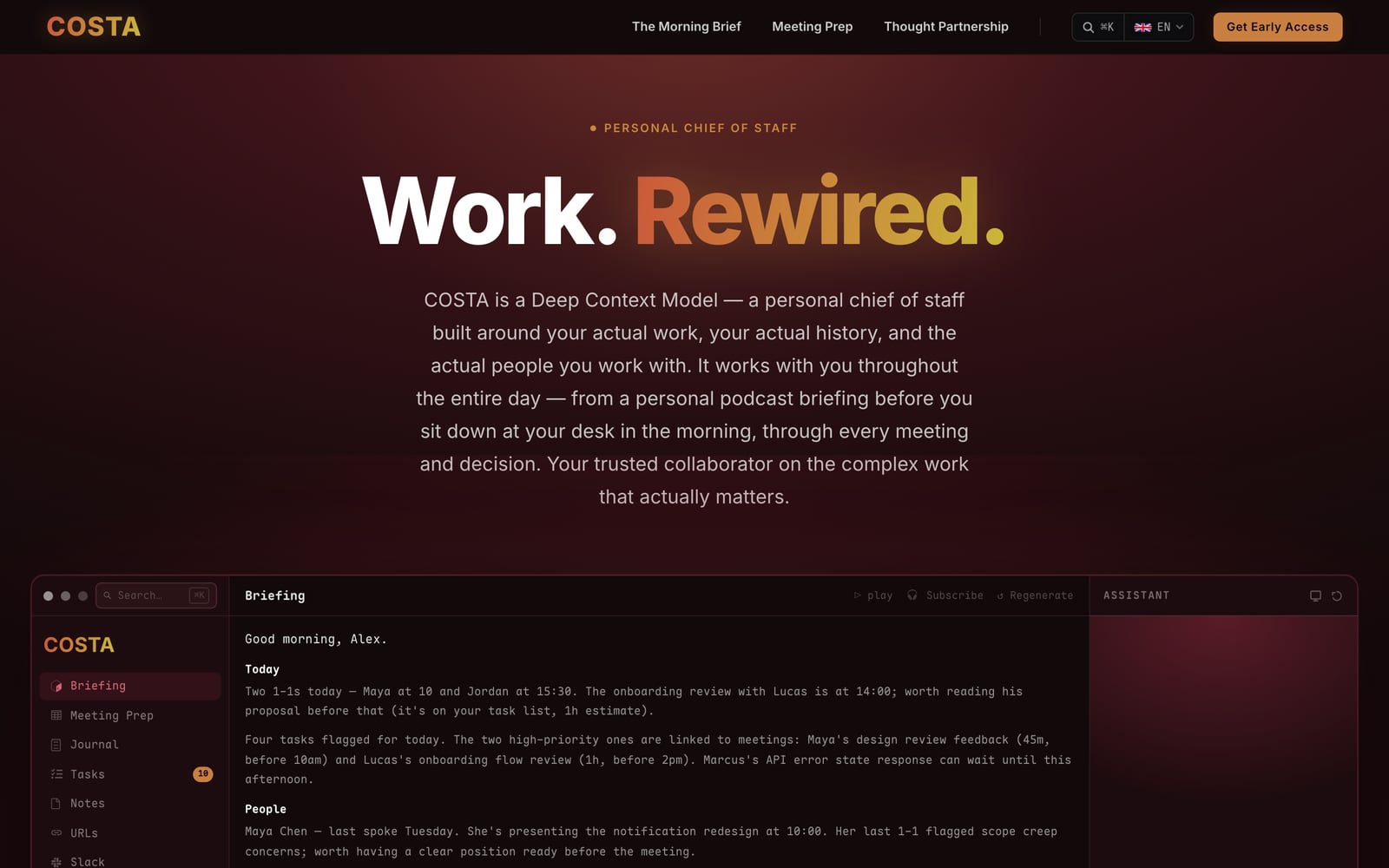
Task: Play the briefing audio
Action: tap(873, 595)
